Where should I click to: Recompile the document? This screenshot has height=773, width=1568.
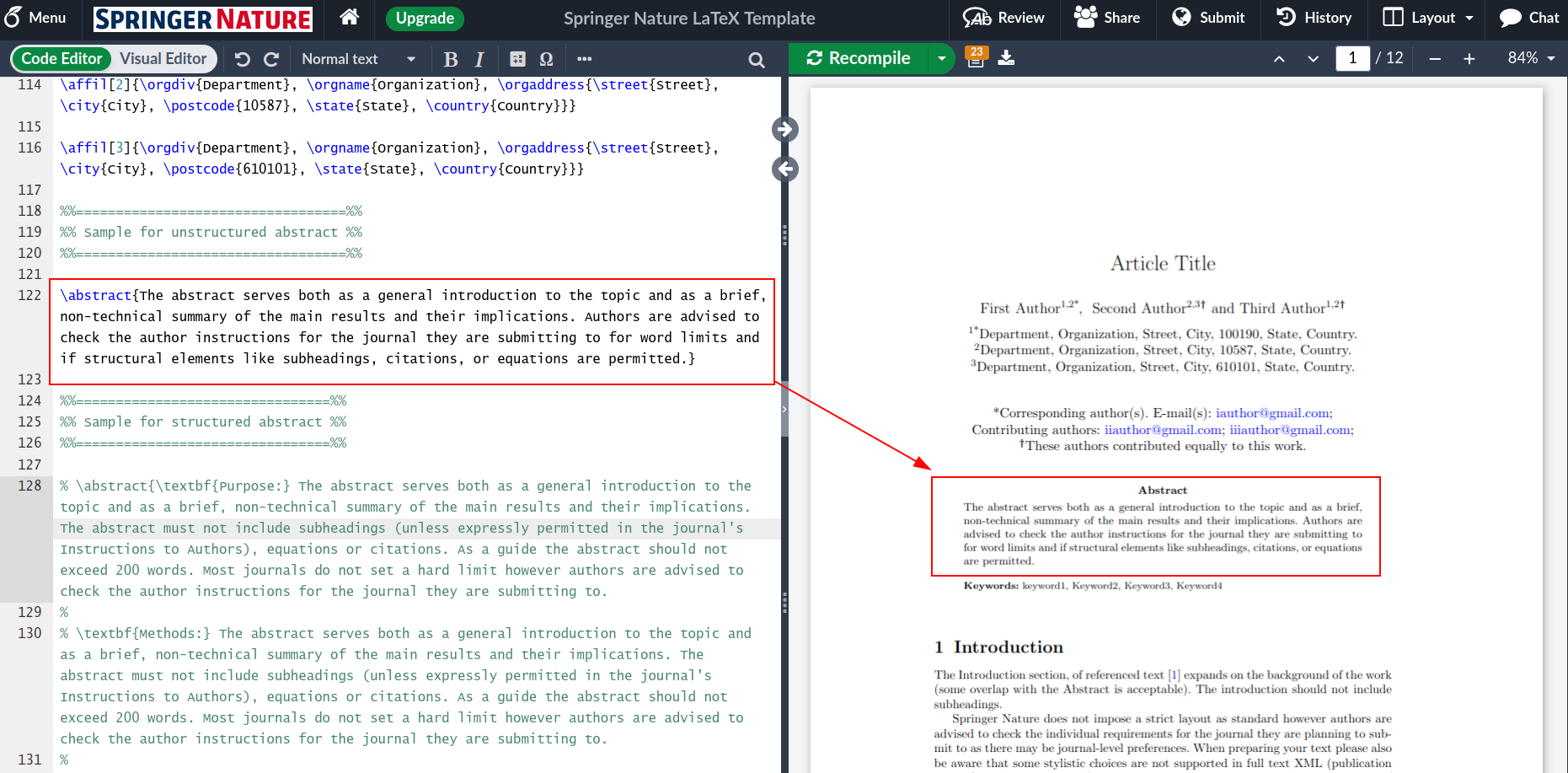click(x=858, y=58)
